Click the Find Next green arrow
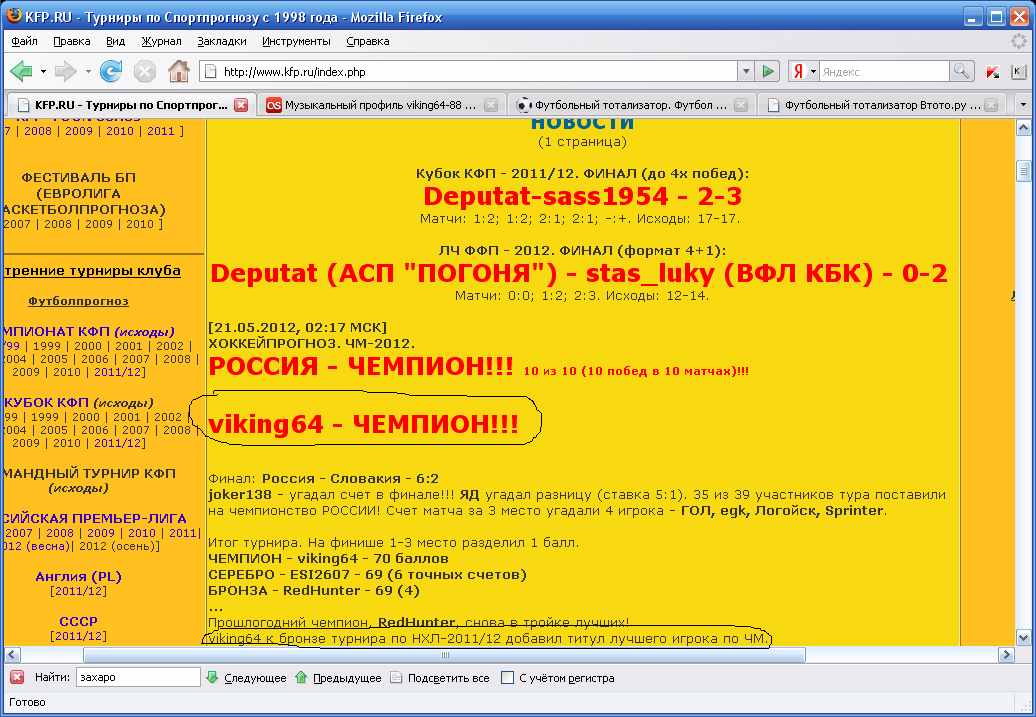 coord(212,677)
